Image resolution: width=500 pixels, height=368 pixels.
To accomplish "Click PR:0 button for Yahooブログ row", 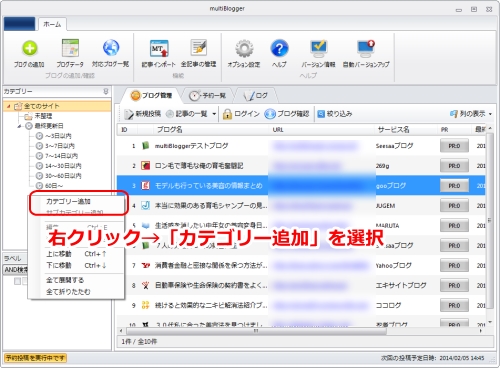I will tap(454, 266).
